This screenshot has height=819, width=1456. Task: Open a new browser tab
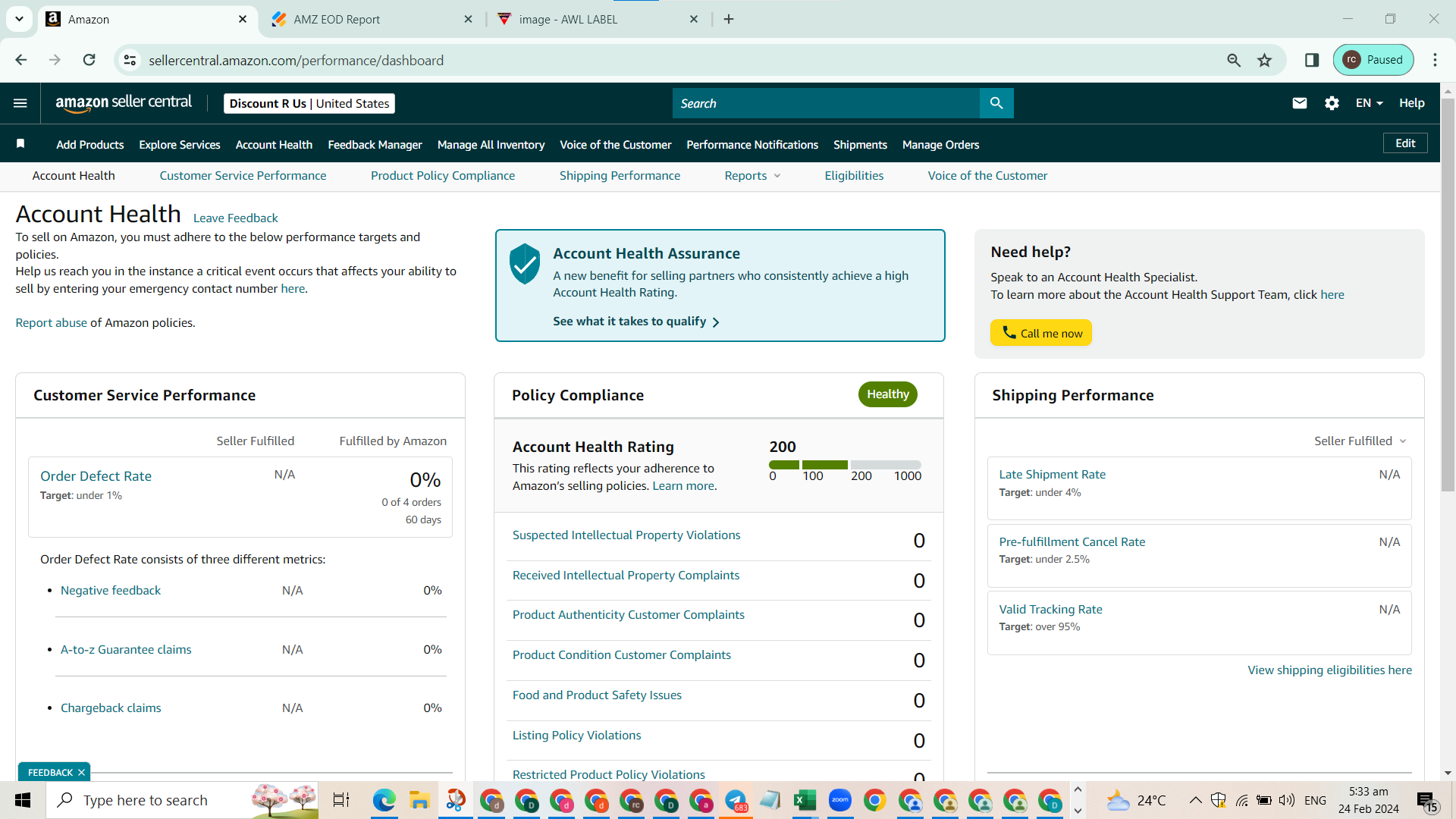[729, 19]
